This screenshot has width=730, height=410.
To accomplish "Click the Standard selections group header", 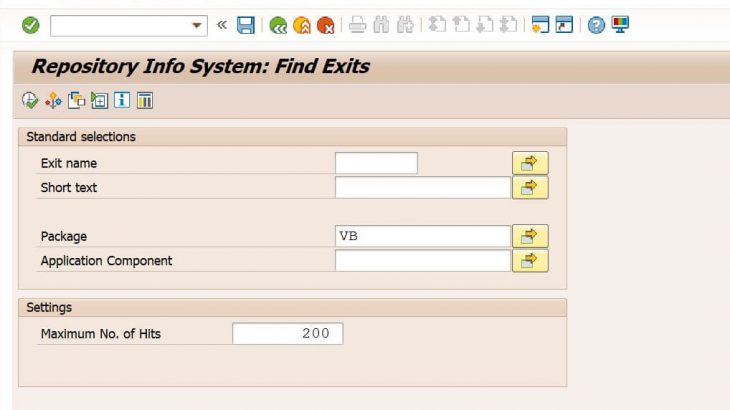I will click(x=292, y=137).
